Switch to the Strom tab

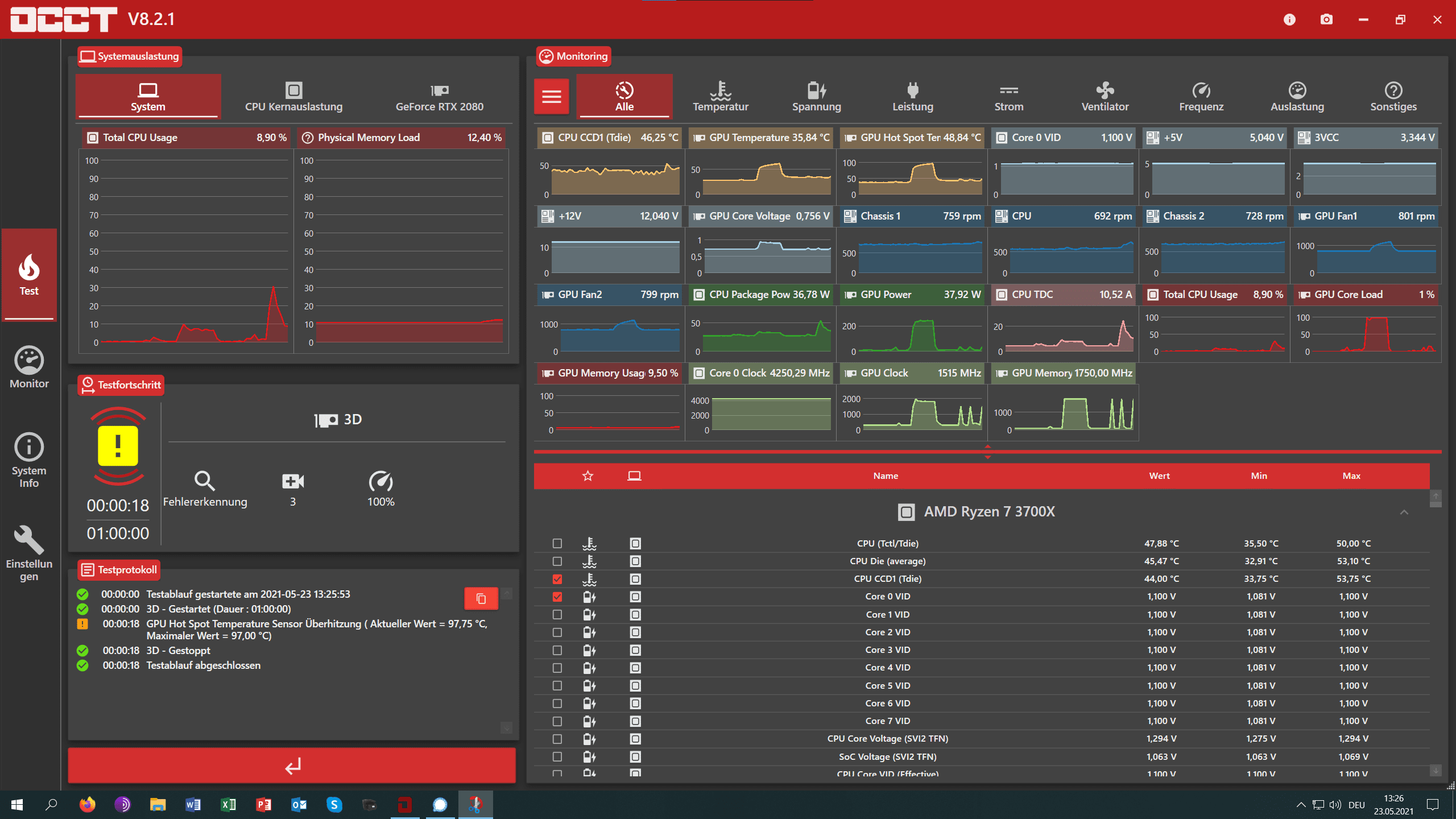click(1008, 97)
